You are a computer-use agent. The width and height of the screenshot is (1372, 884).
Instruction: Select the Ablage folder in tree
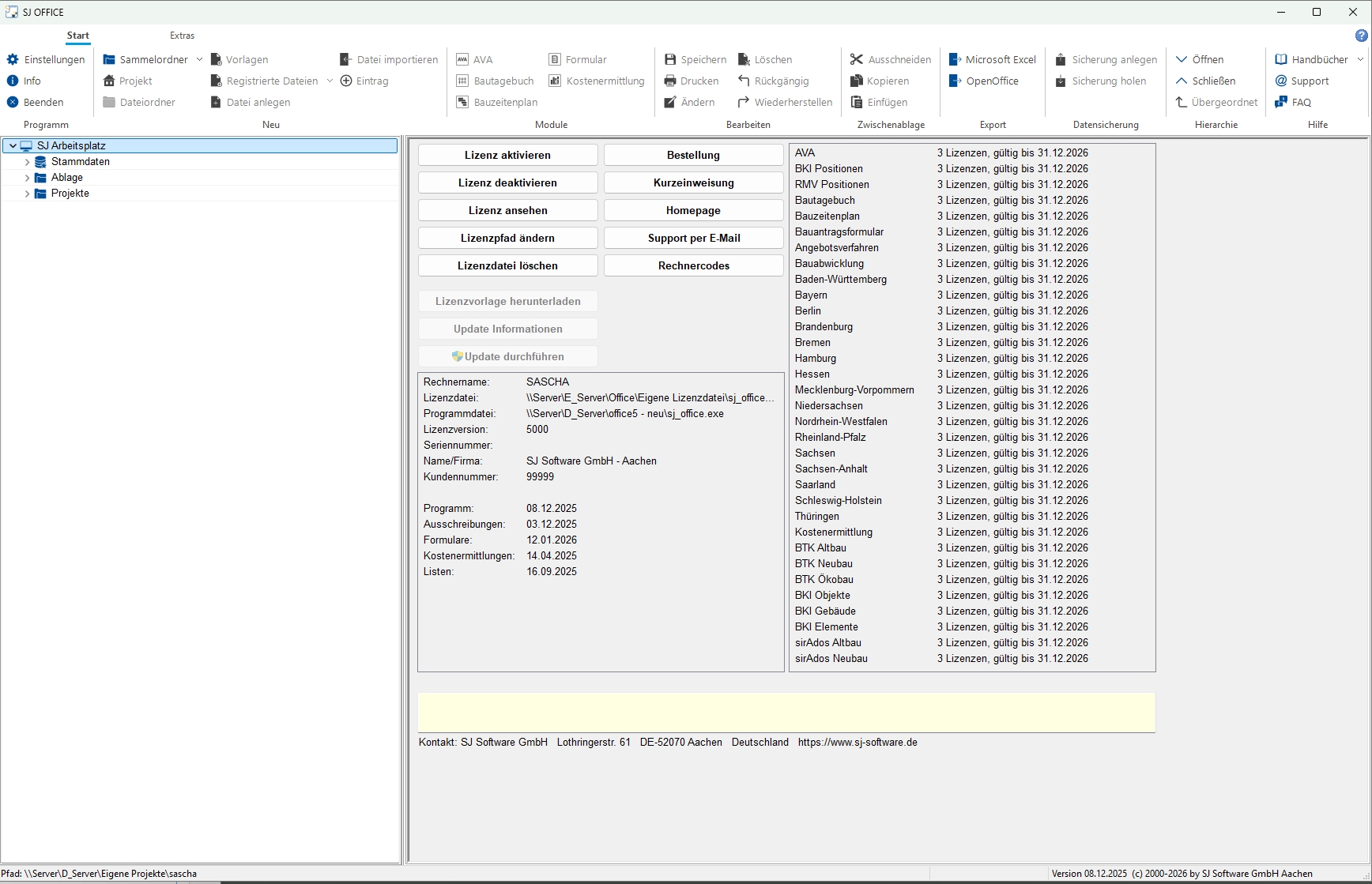(x=66, y=178)
